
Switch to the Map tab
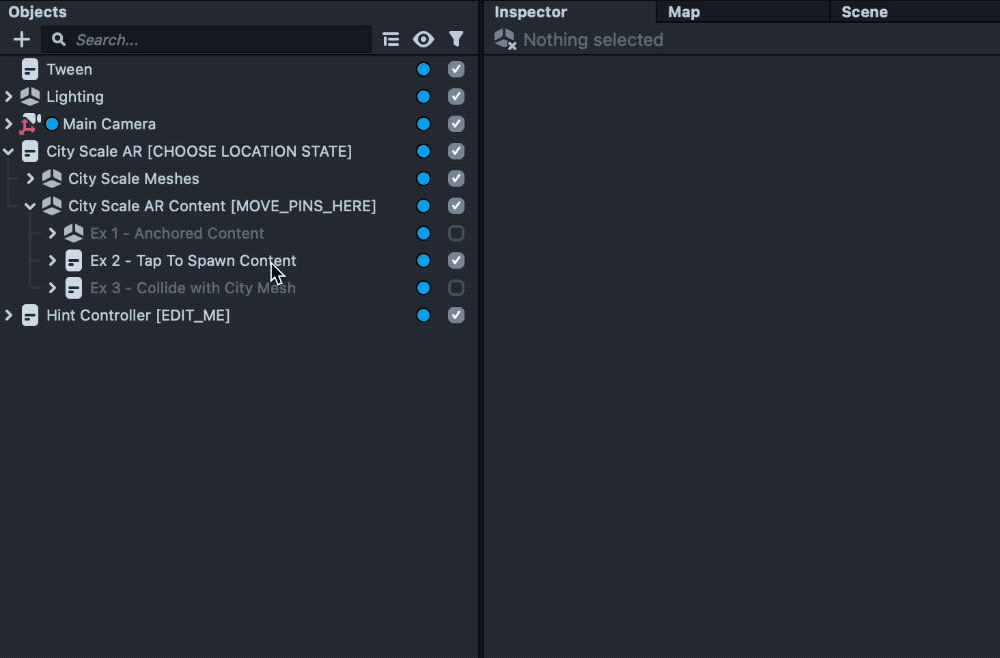pos(683,11)
